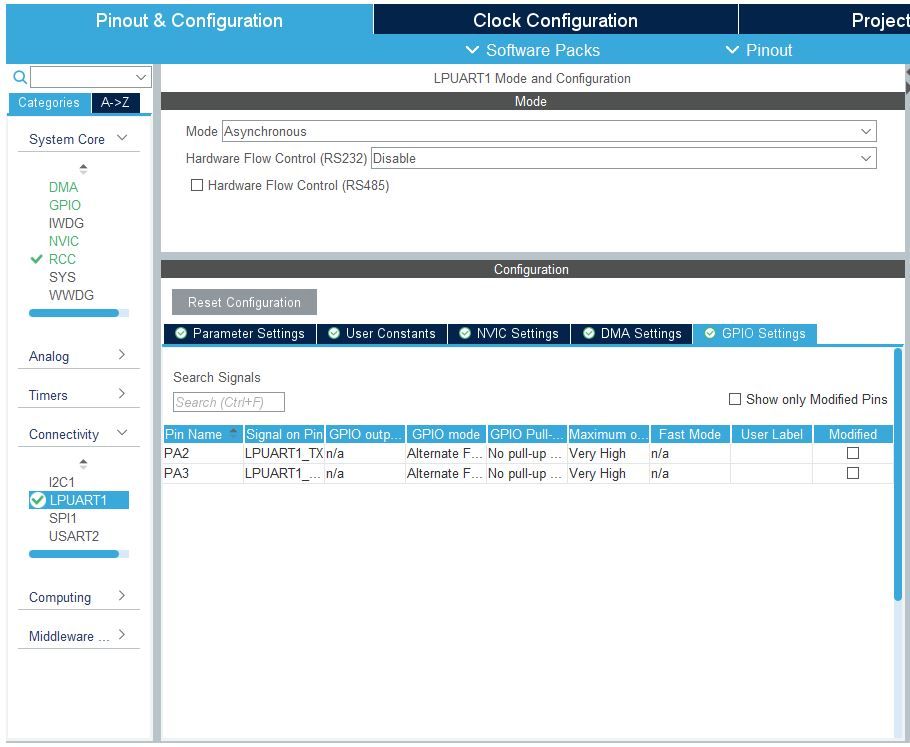Image resolution: width=910 pixels, height=747 pixels.
Task: Open the User Constants tab
Action: point(382,333)
